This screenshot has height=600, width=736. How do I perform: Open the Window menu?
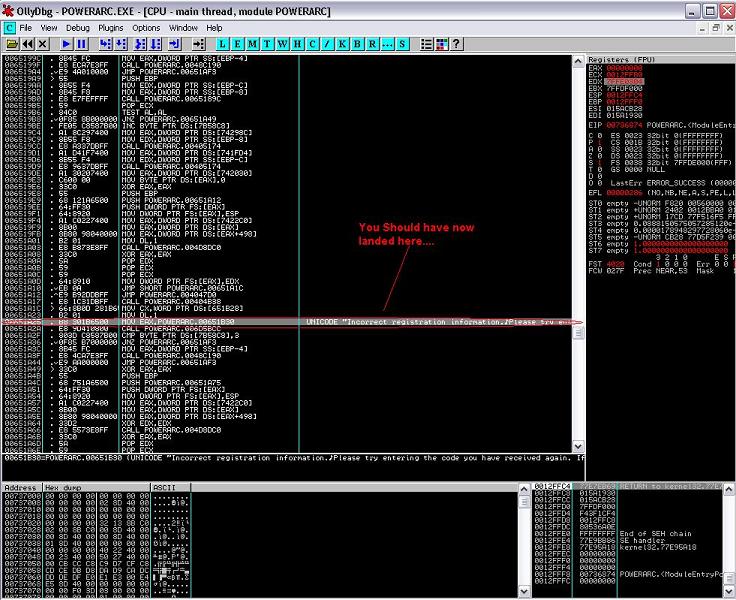[184, 28]
